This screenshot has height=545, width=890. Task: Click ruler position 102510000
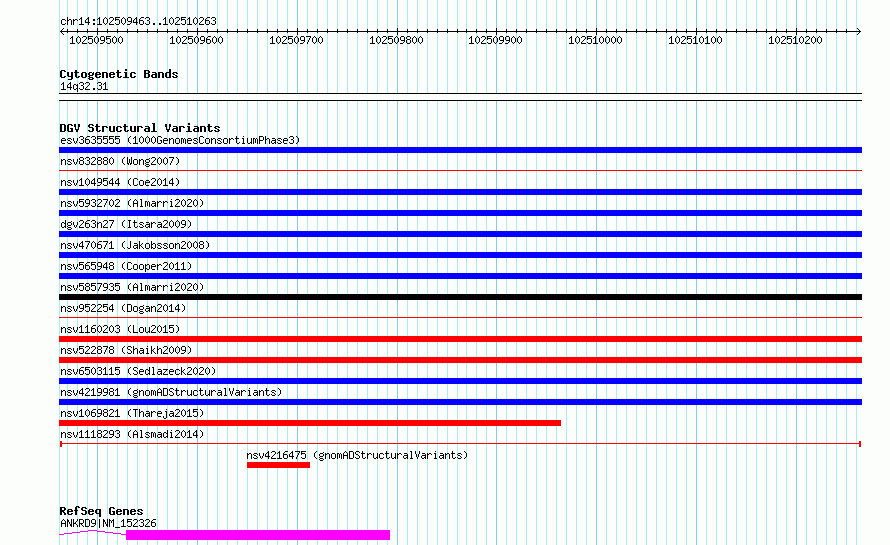[595, 40]
